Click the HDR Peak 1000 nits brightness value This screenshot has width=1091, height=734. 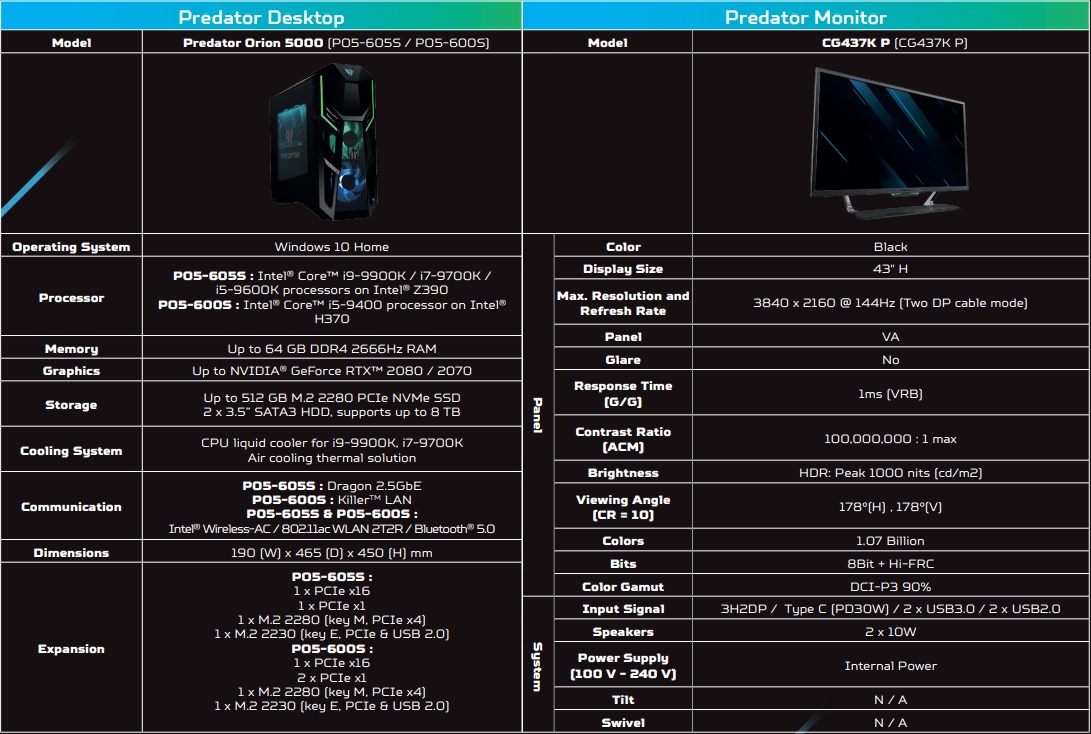889,473
